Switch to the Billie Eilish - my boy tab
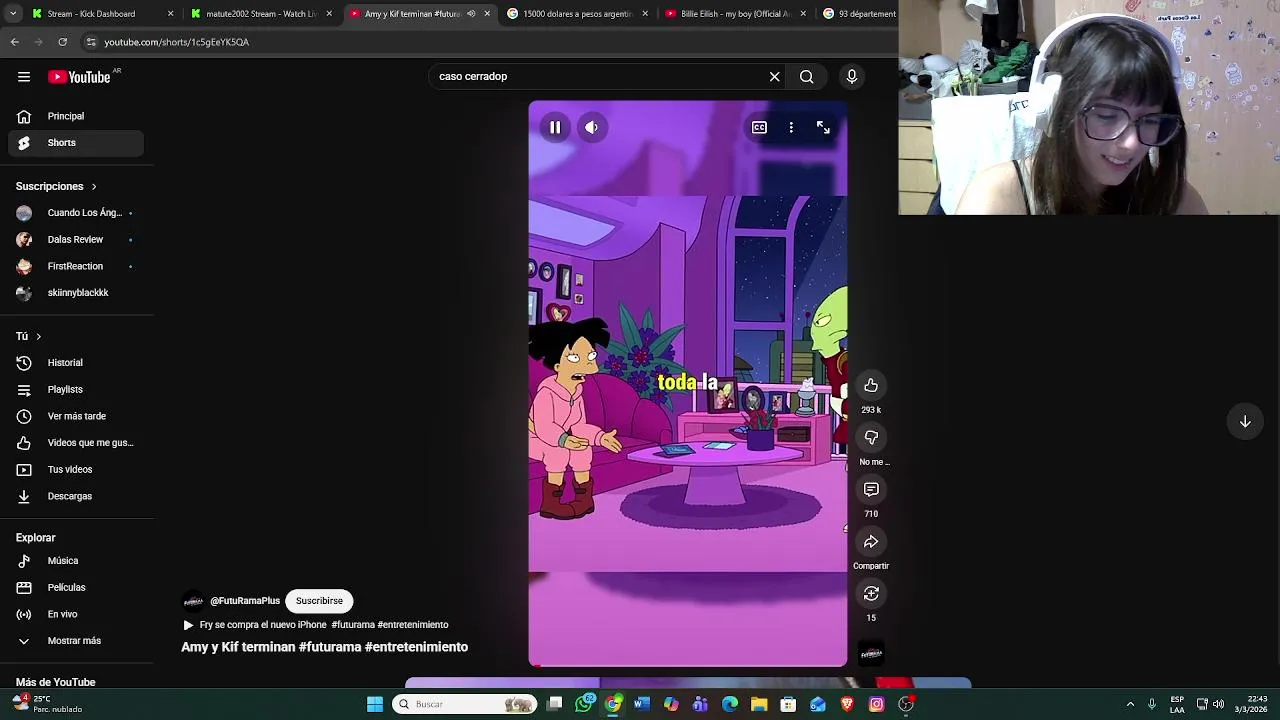 coord(737,14)
